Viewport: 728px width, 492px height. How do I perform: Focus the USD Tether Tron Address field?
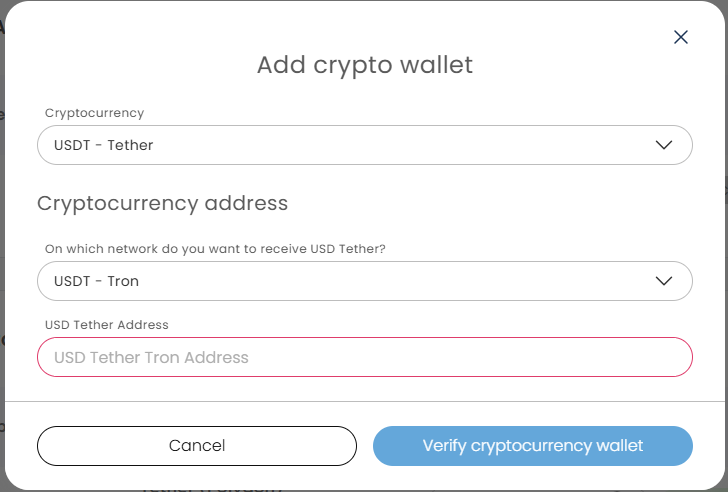364,357
